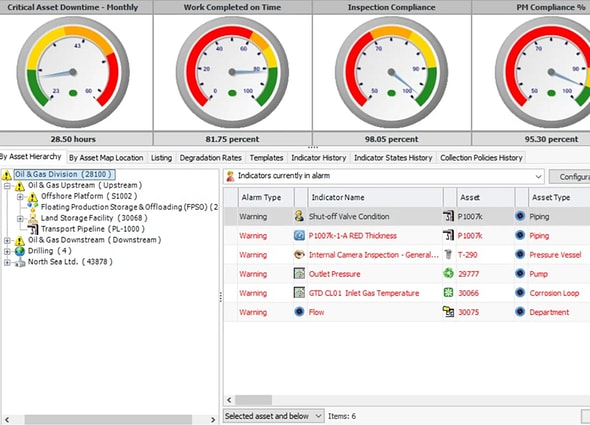Click indicator icon for Outlet Pressure

pyautogui.click(x=299, y=273)
